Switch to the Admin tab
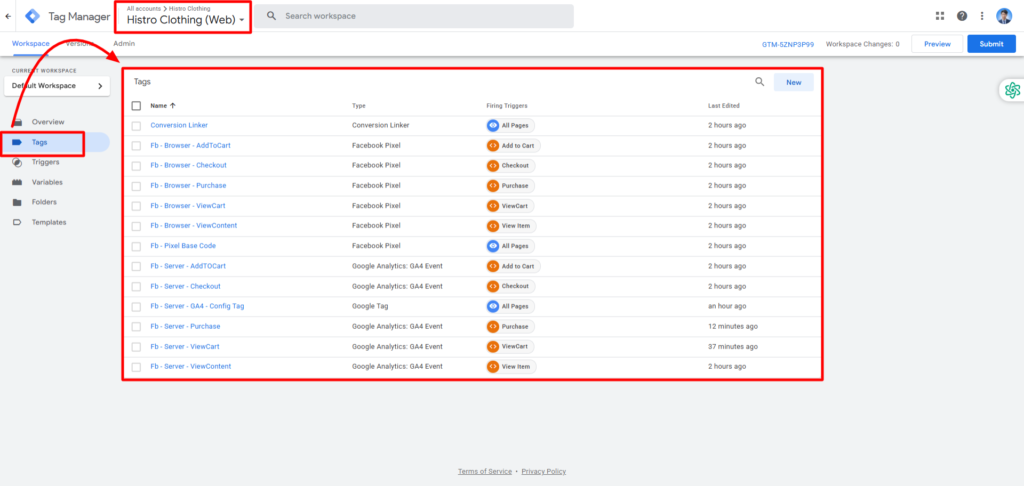 tap(124, 44)
